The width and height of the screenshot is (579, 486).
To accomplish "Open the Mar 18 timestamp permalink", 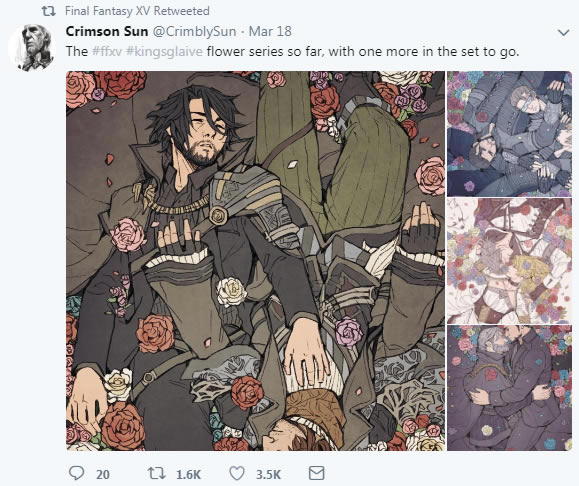I will [270, 31].
